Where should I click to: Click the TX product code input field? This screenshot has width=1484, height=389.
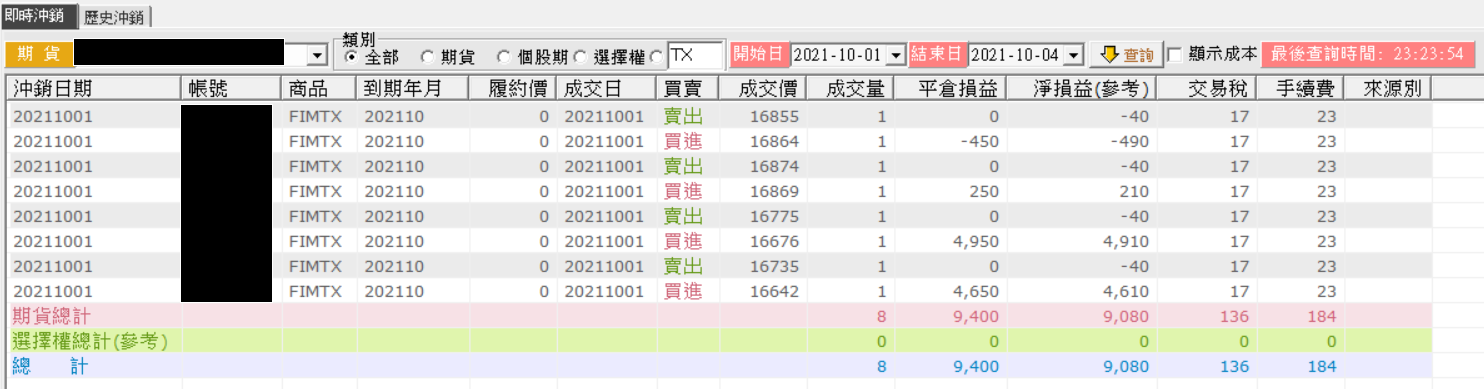(695, 55)
